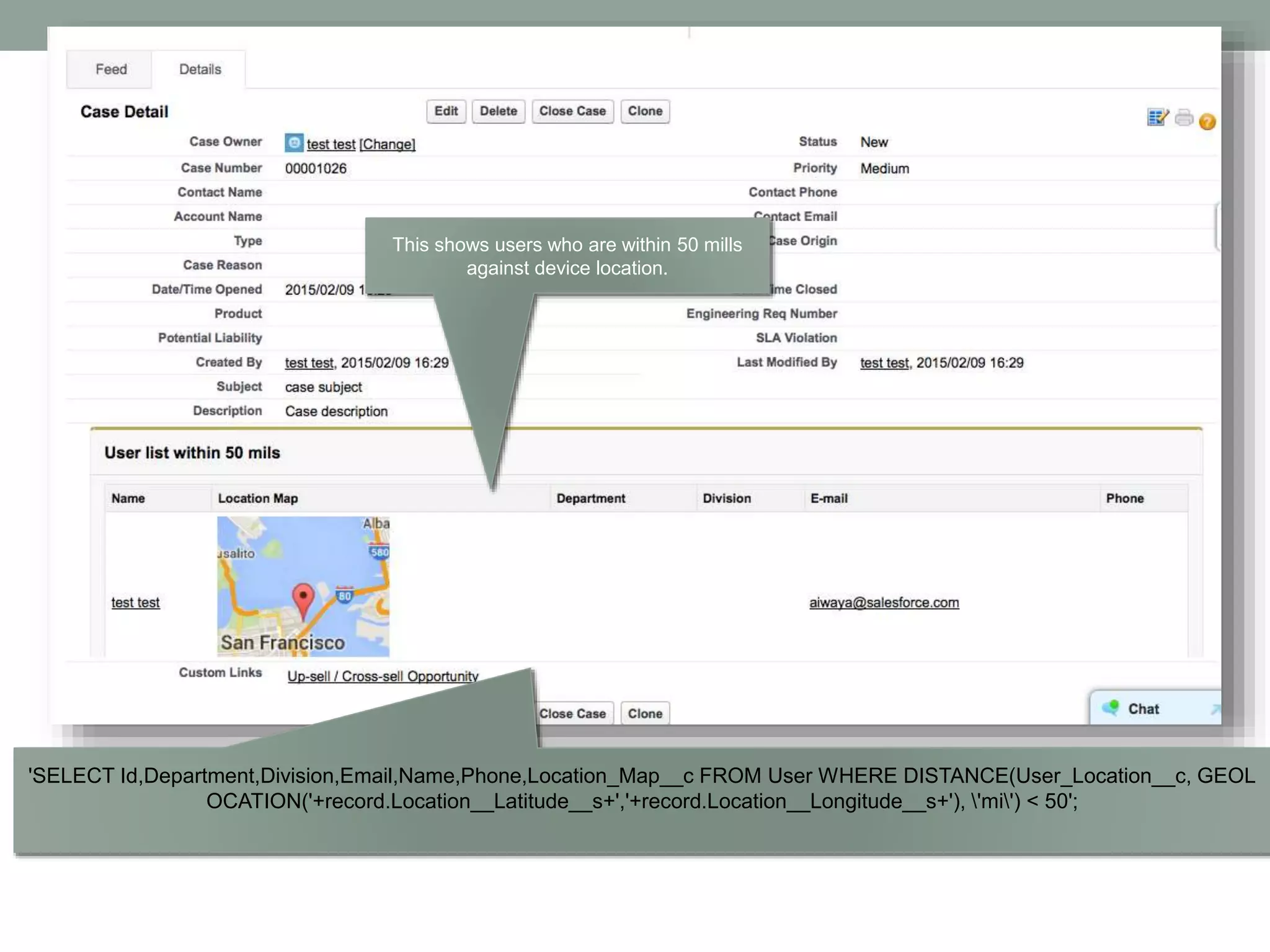Click the Case Owner avatar icon
The image size is (1270, 952).
294,143
